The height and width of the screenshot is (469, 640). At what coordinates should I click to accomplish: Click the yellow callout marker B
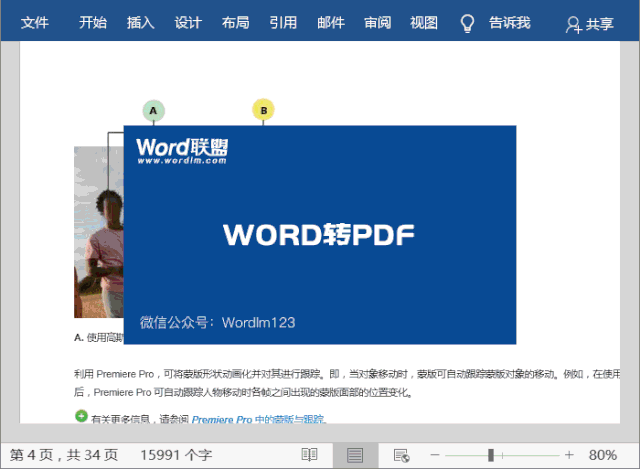[x=263, y=110]
